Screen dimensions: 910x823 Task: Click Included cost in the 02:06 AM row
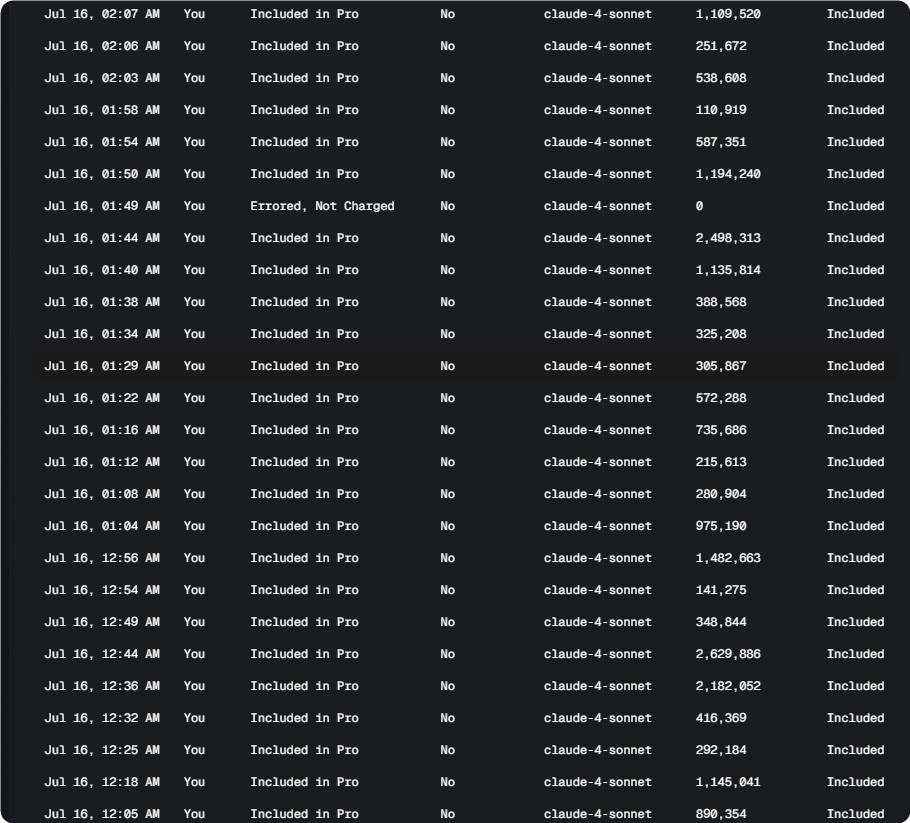855,46
